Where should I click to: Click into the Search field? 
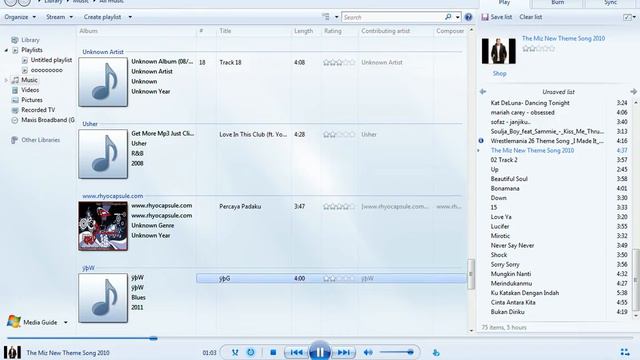(393, 17)
